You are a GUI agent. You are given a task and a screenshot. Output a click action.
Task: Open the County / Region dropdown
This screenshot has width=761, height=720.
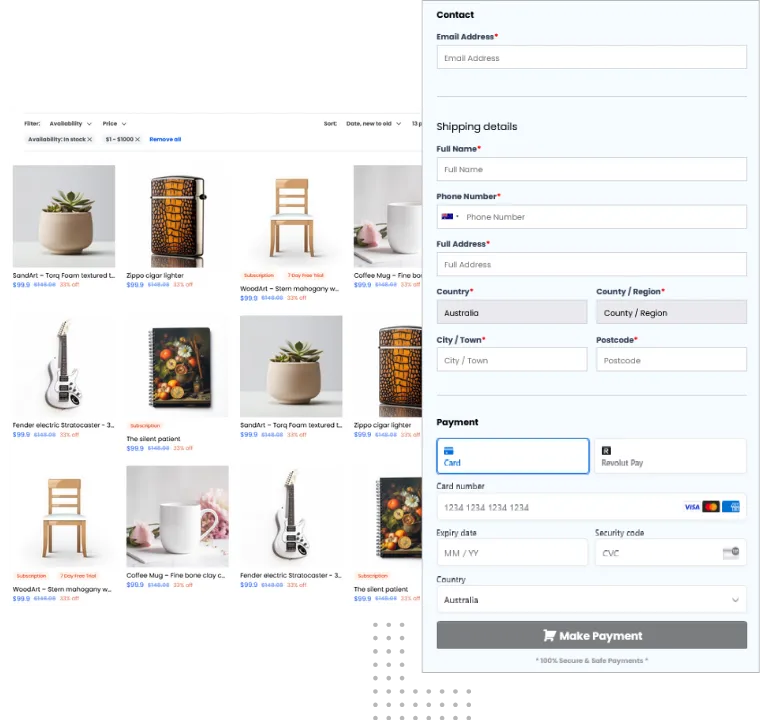tap(671, 312)
